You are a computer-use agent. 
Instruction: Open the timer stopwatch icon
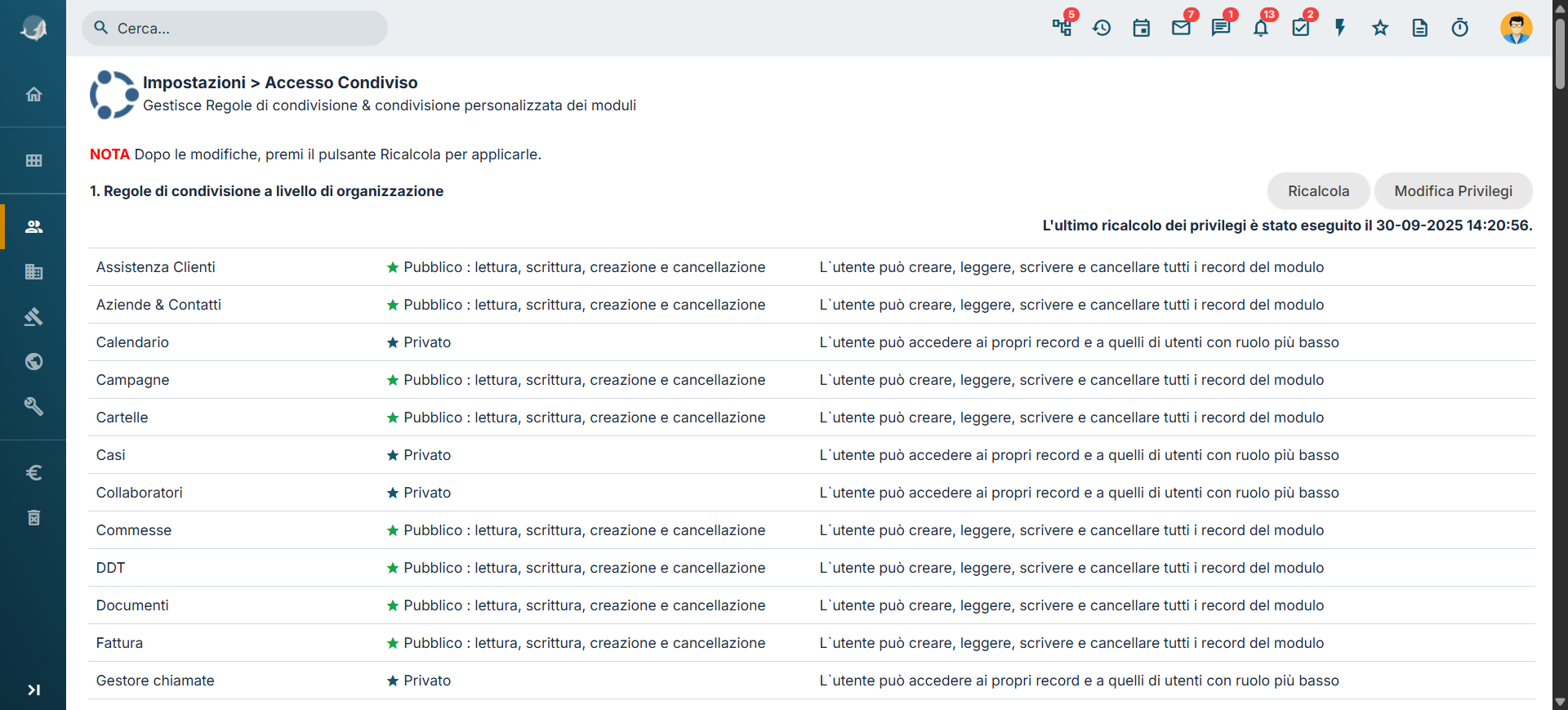pyautogui.click(x=1460, y=28)
